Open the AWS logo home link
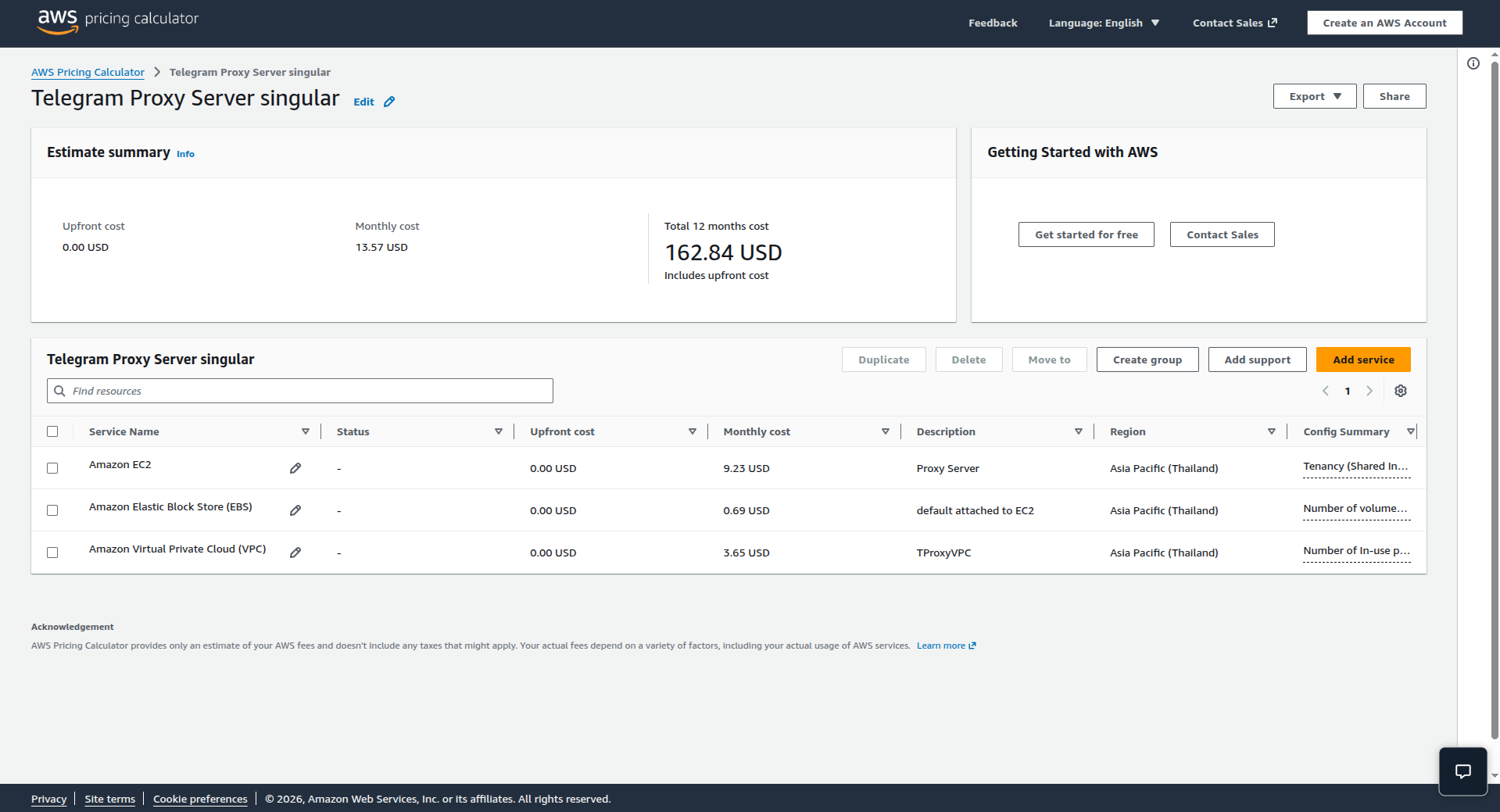This screenshot has width=1500, height=812. (58, 21)
